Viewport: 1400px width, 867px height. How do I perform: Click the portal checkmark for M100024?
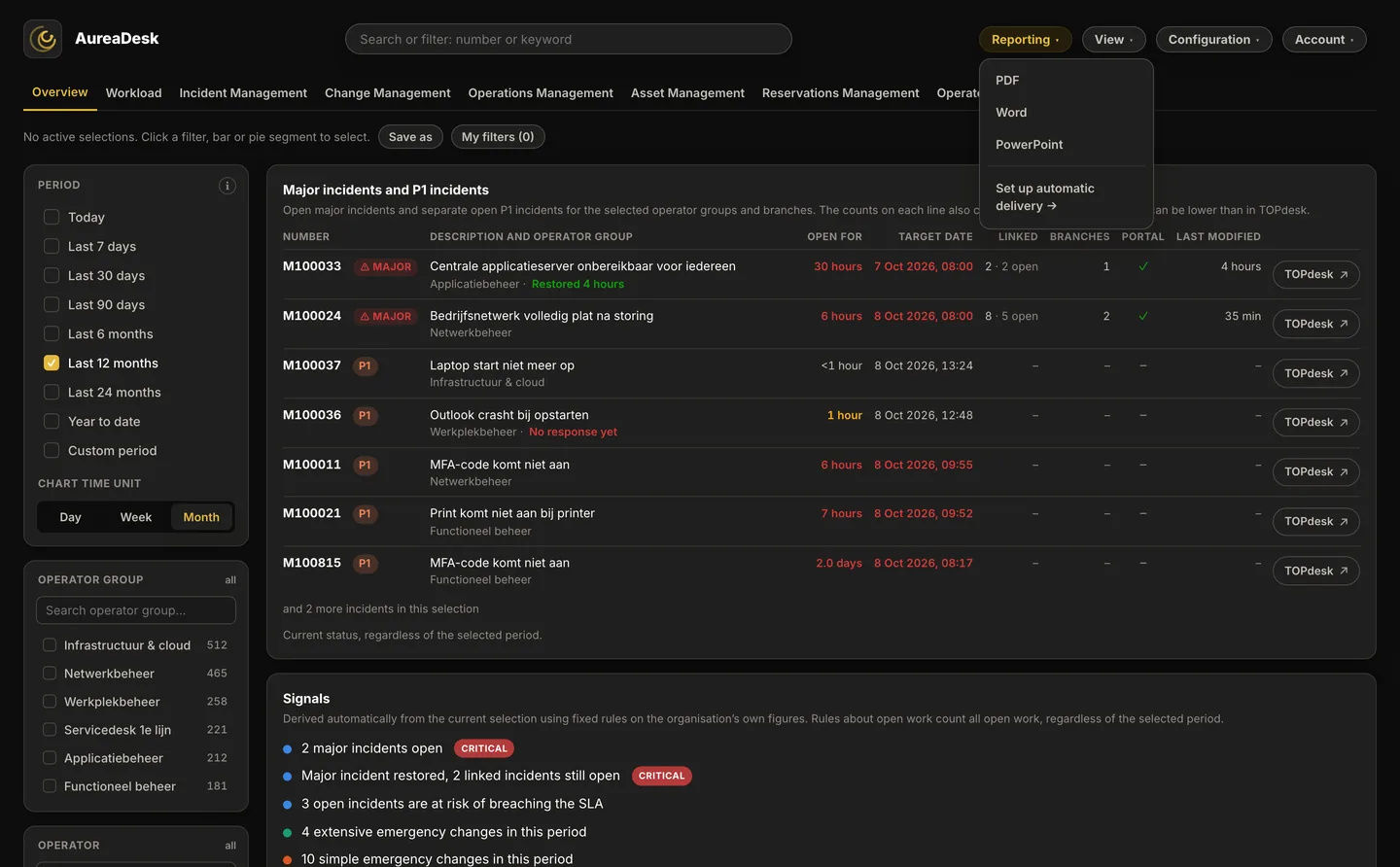tap(1143, 316)
